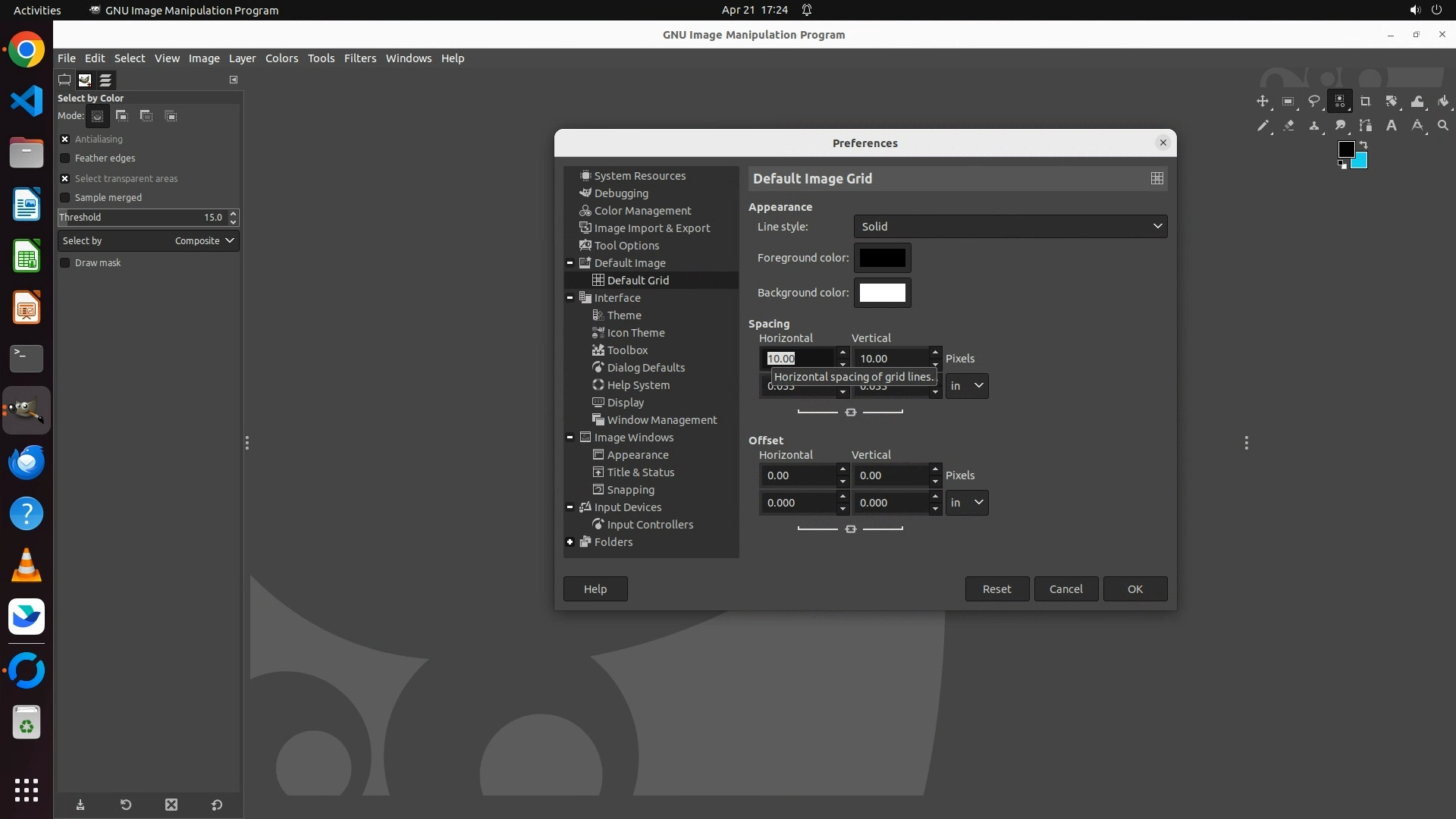Select the Text tool
Screen dimensions: 1456x819
1391,126
